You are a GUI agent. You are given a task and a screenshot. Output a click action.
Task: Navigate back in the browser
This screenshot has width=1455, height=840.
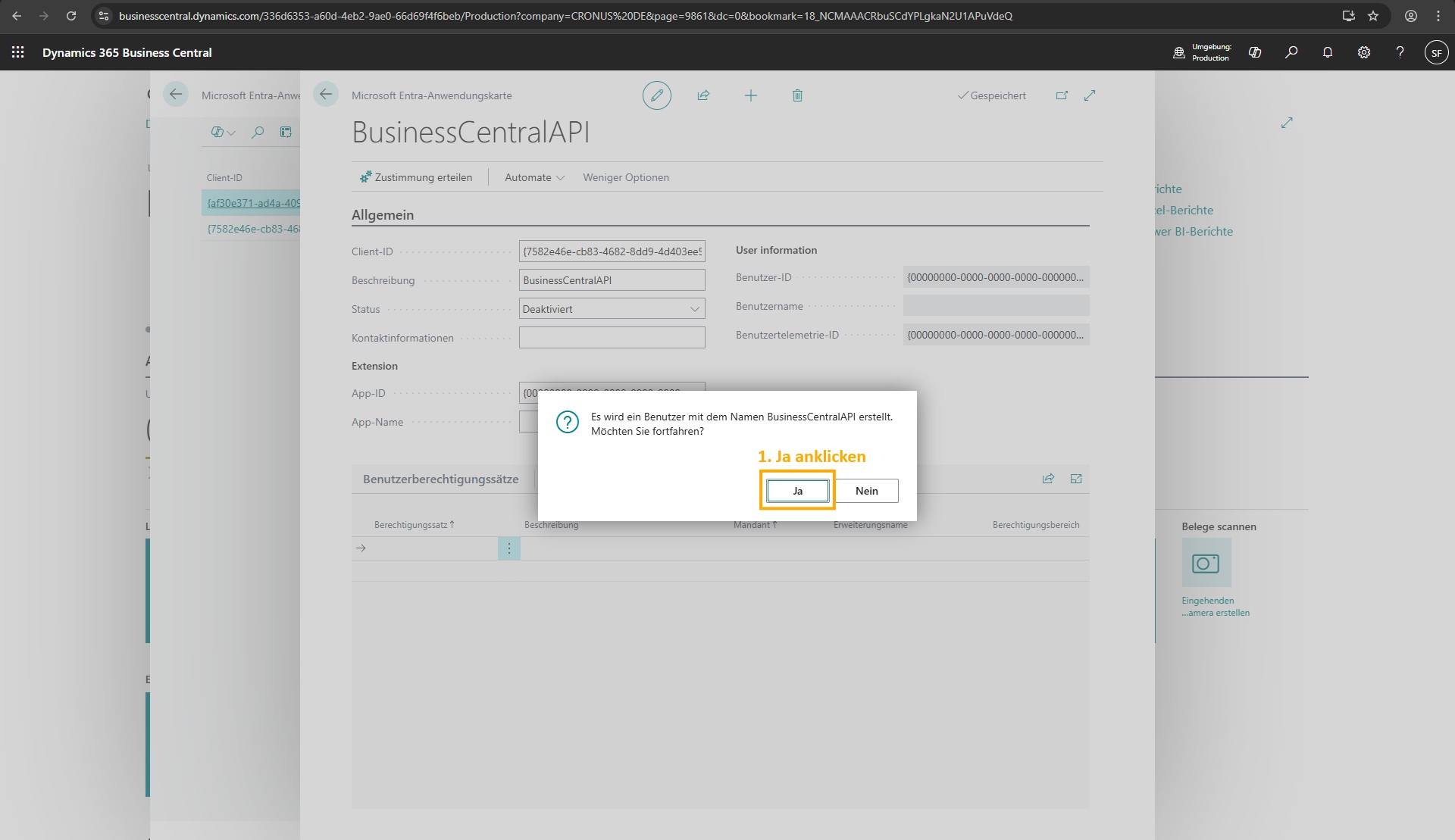pyautogui.click(x=17, y=16)
